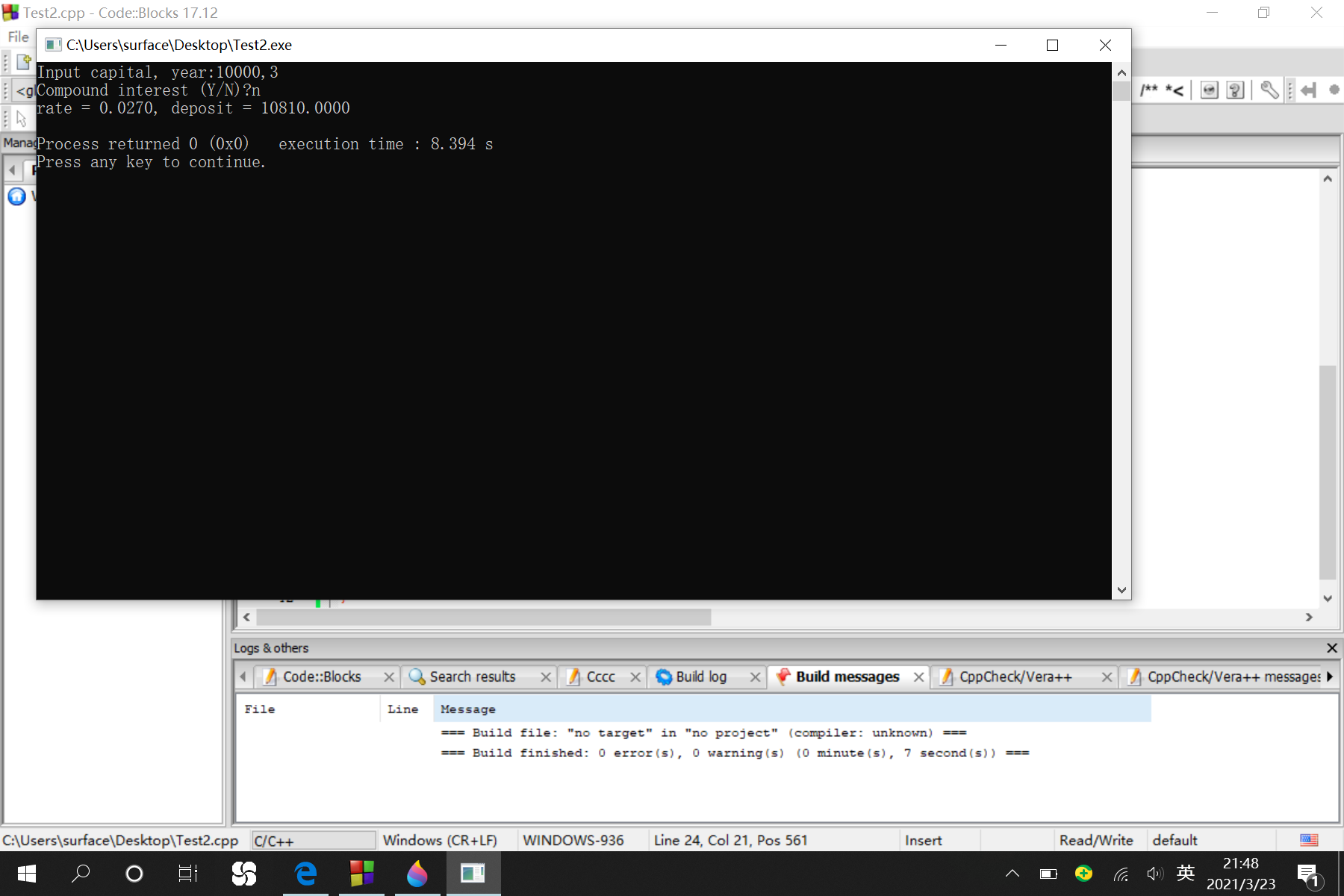
Task: Open notification action center icon
Action: pos(1309,875)
